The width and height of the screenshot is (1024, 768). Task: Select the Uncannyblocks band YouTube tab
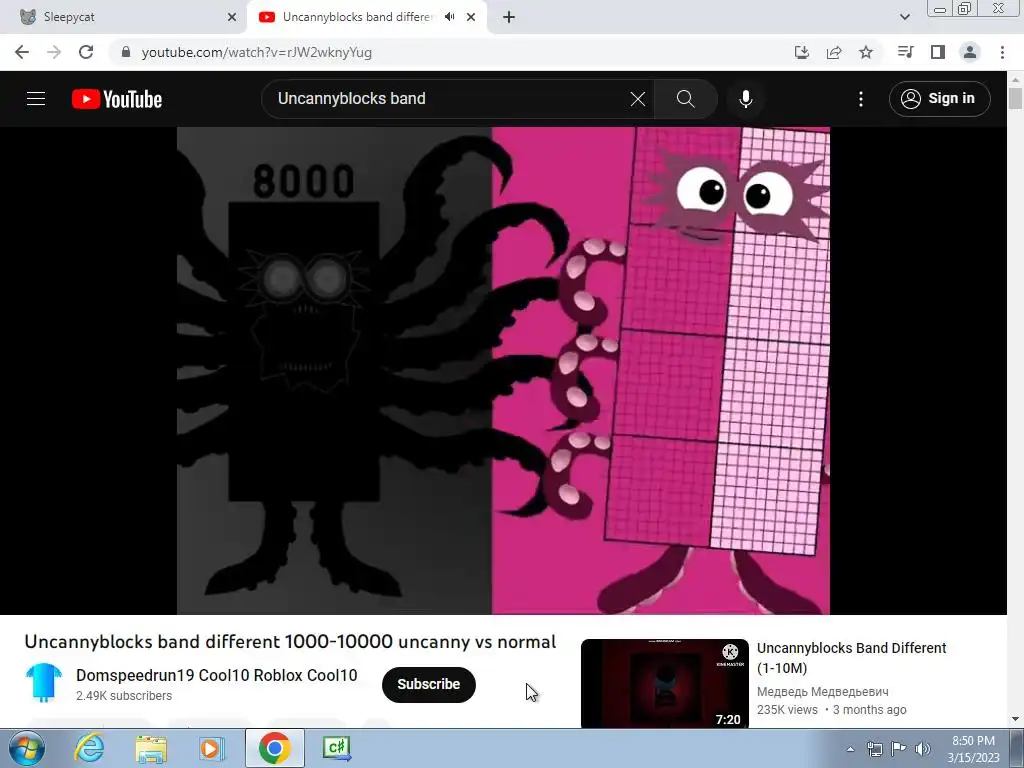pyautogui.click(x=356, y=17)
